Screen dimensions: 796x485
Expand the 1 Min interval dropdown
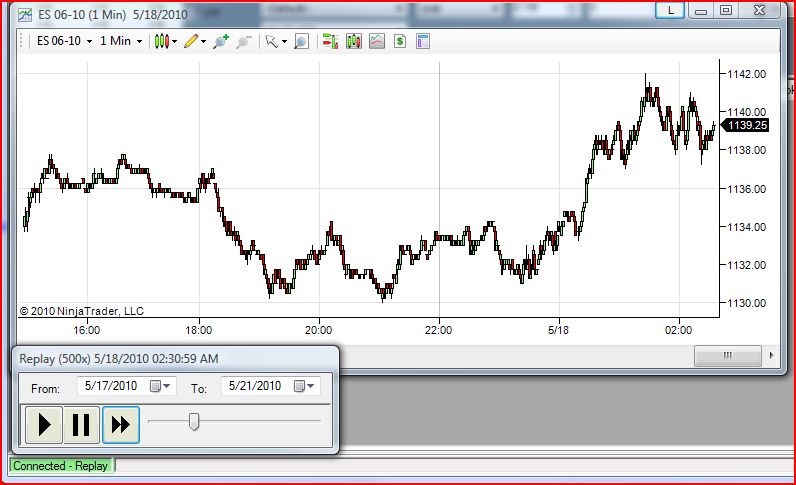point(139,42)
